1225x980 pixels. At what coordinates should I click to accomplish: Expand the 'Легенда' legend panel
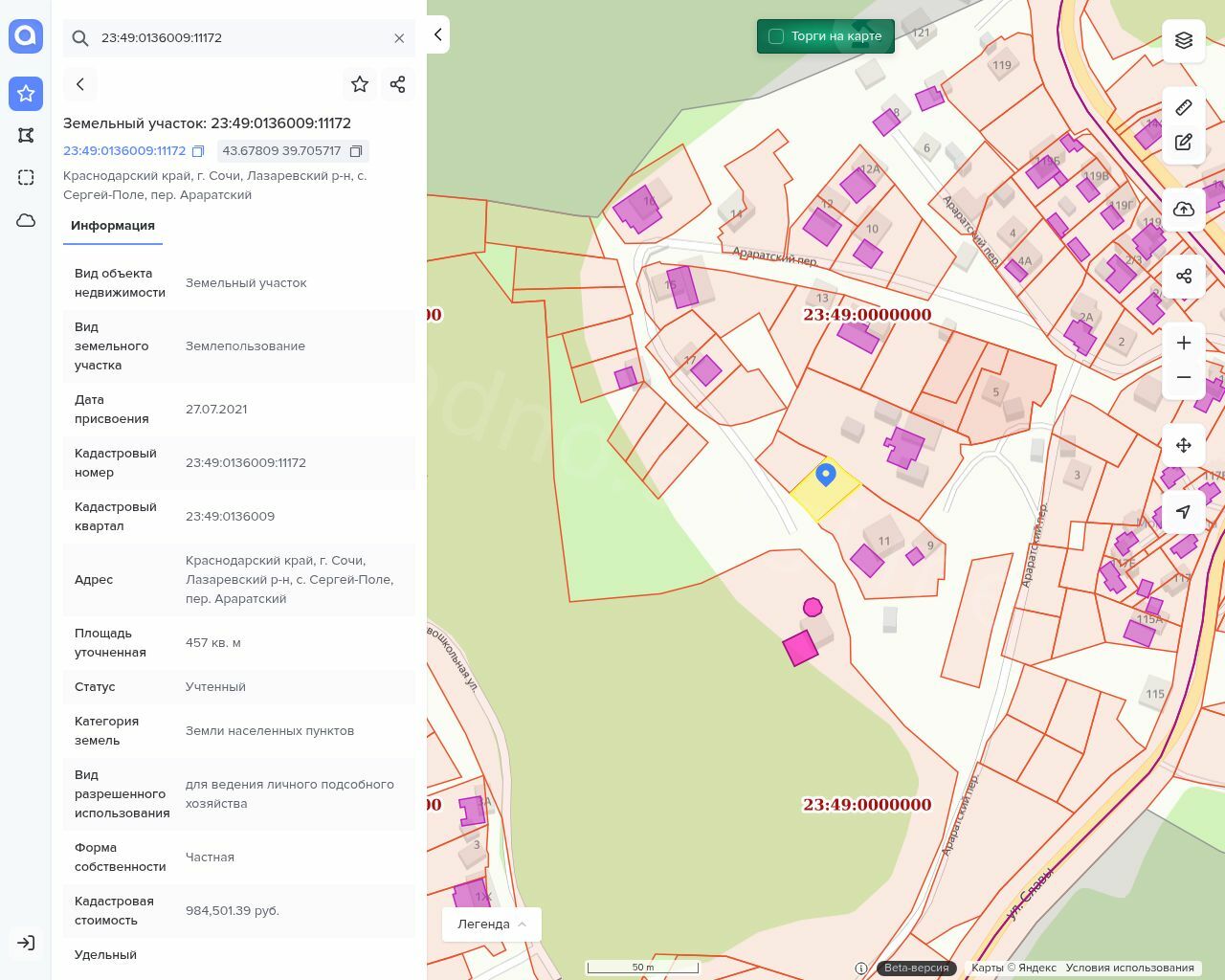coord(491,924)
